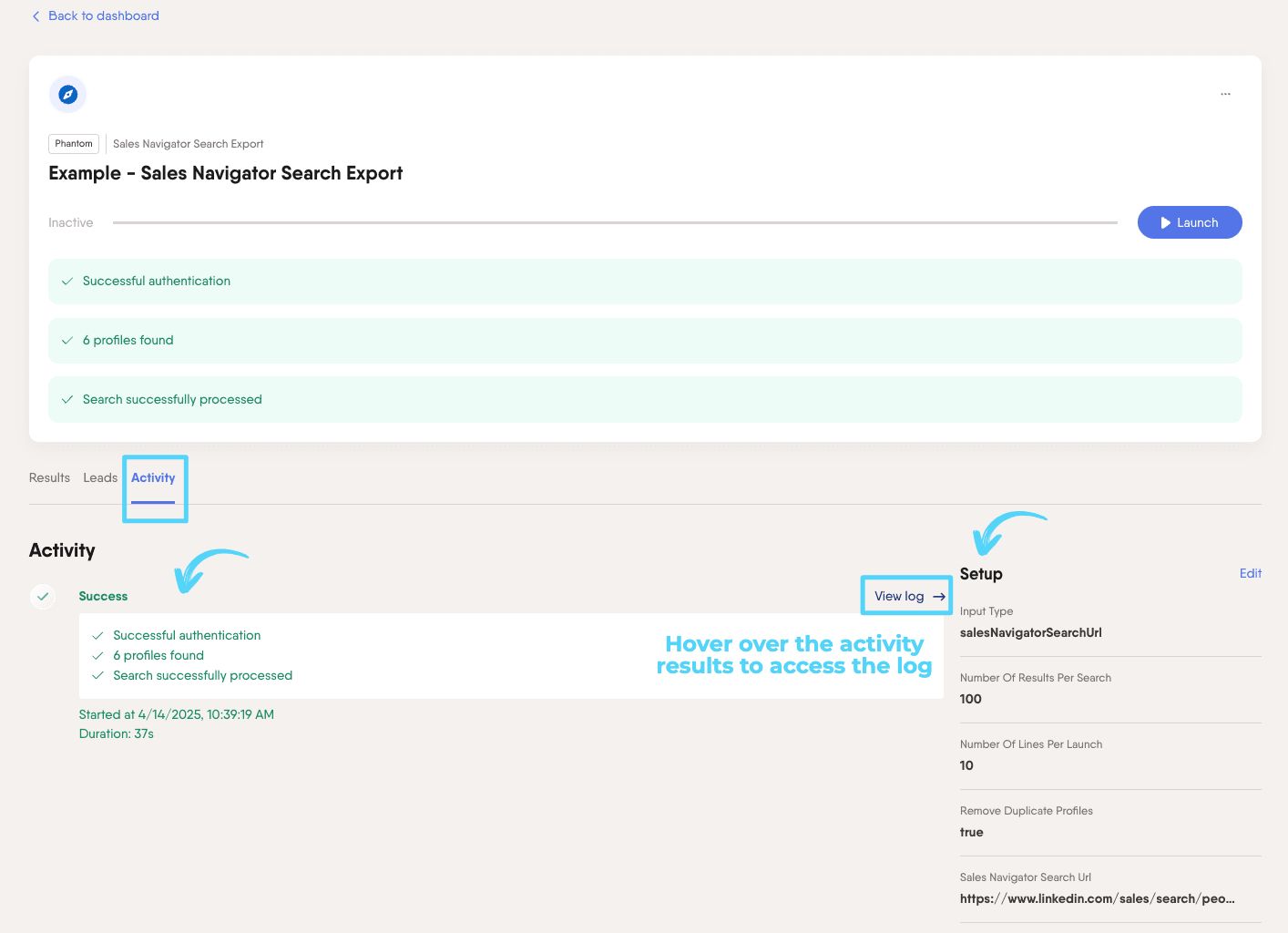This screenshot has height=933, width=1288.
Task: Switch to the Results tab
Action: click(x=49, y=477)
